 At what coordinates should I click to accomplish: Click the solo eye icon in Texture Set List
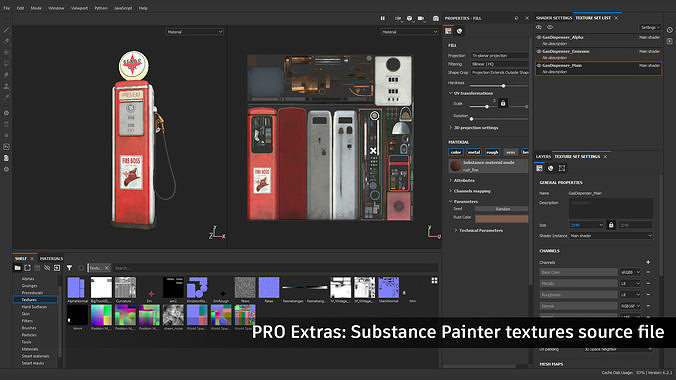click(550, 27)
